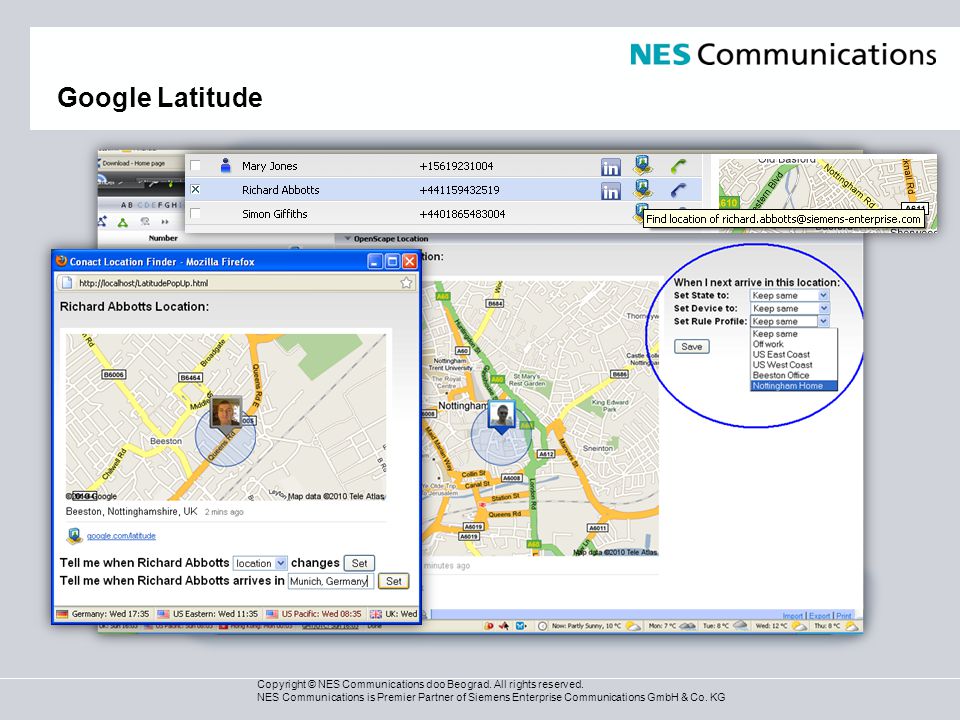Click page icon in popup address bar
Viewport: 960px width, 720px height.
click(x=68, y=283)
